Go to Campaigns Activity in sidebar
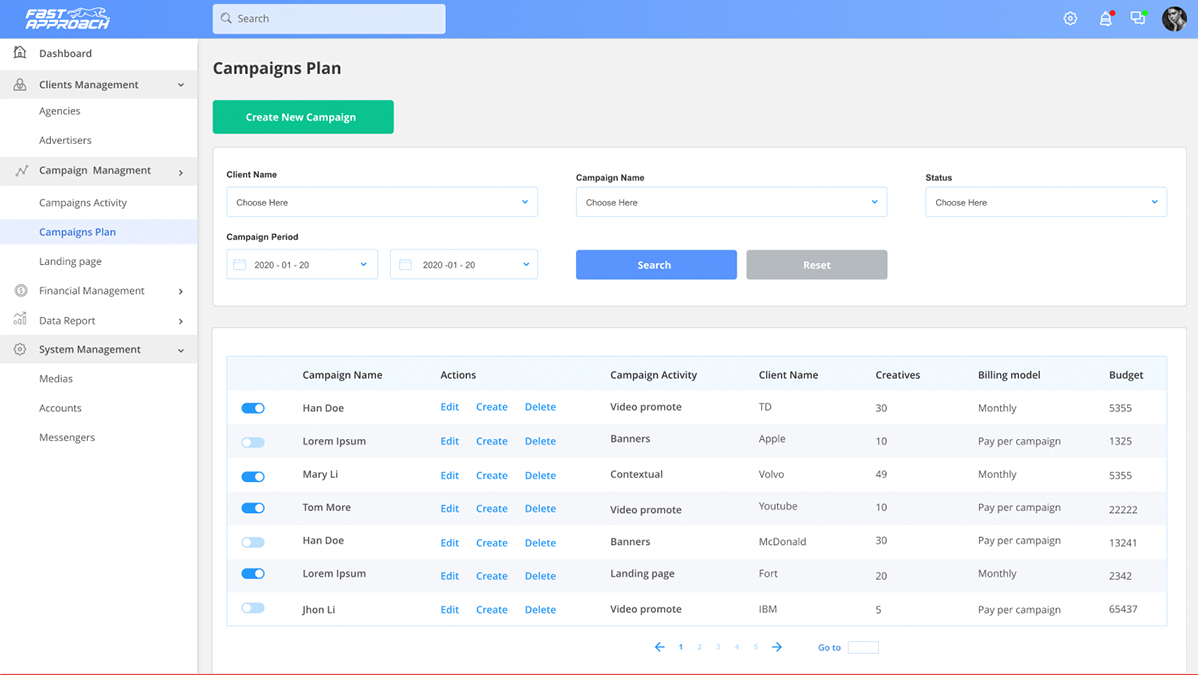 click(x=83, y=203)
